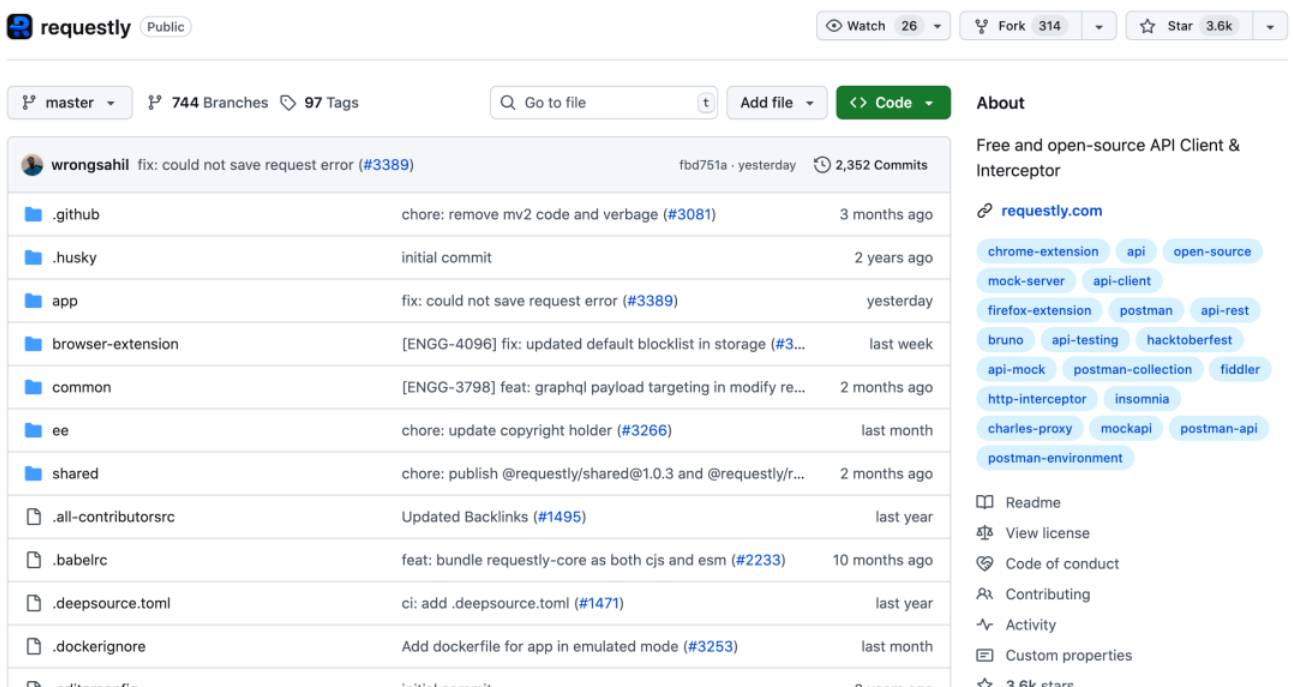The width and height of the screenshot is (1293, 687).
Task: Open pull request #3081 link
Action: pos(689,214)
